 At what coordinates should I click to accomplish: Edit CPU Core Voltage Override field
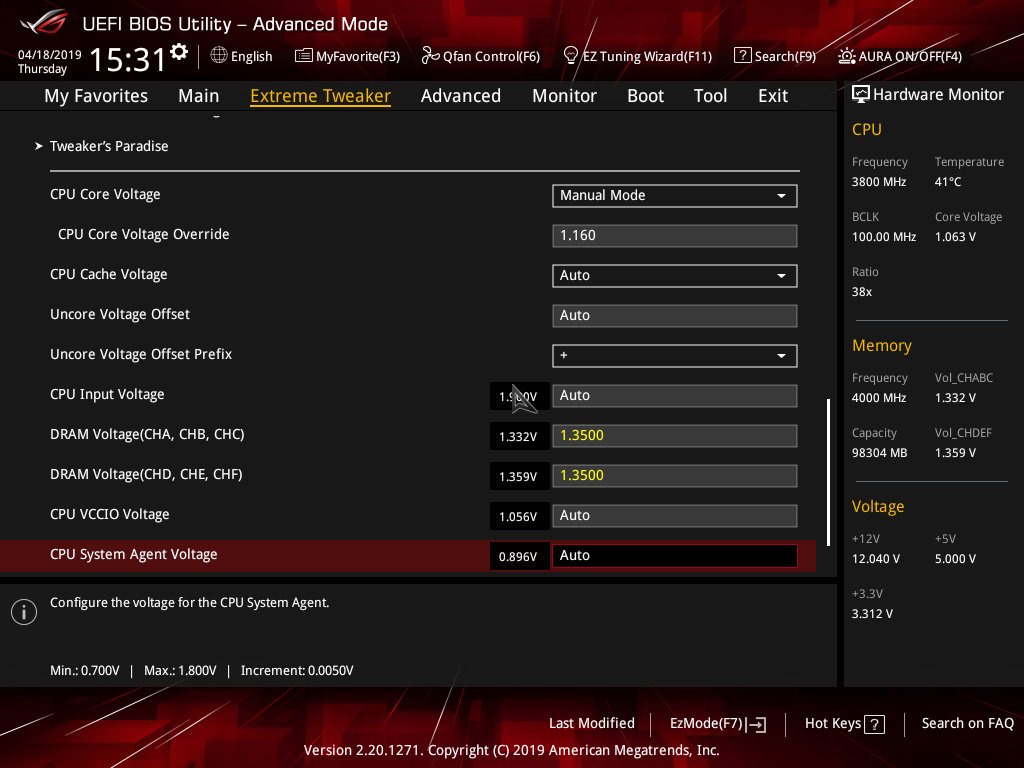(x=675, y=236)
